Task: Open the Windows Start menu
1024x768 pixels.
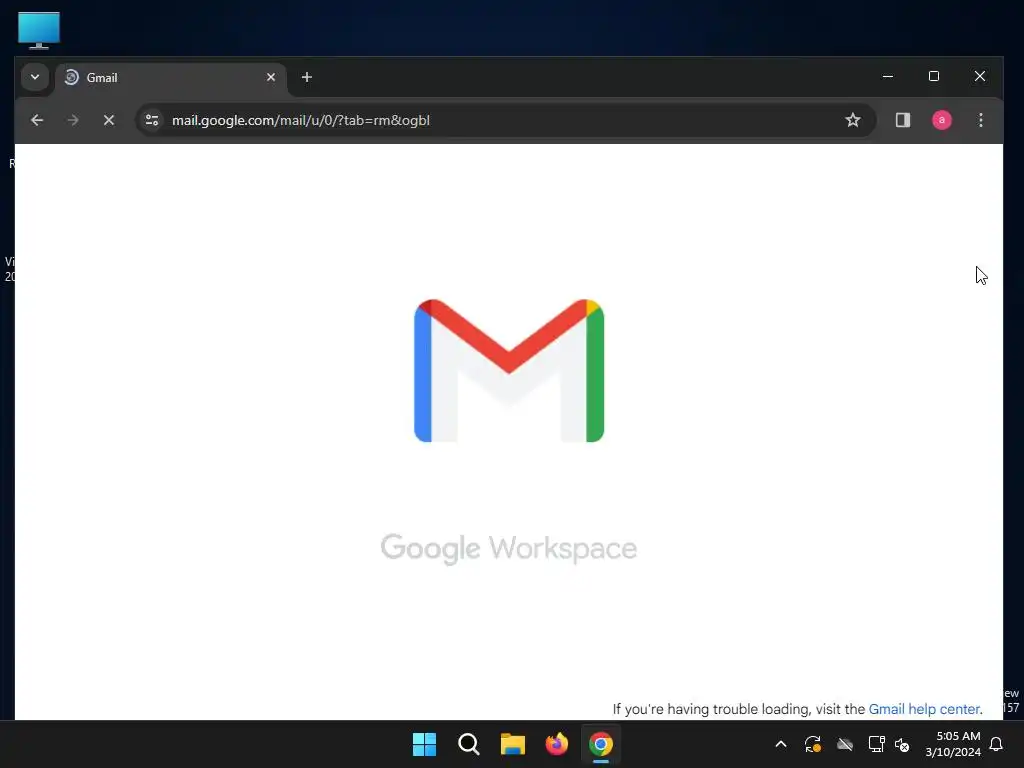Action: [x=424, y=744]
